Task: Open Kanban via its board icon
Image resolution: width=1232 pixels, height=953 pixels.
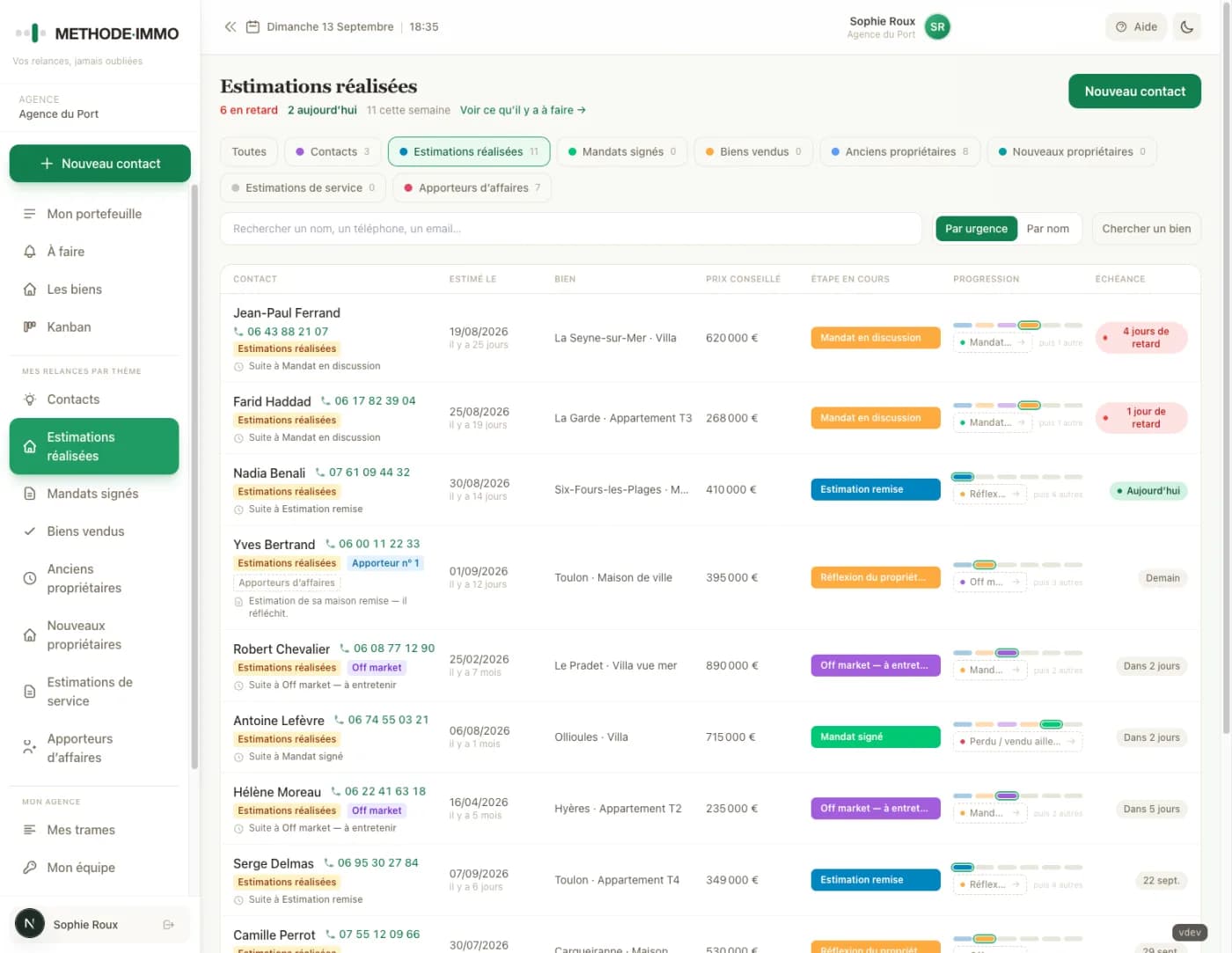Action: pos(30,327)
